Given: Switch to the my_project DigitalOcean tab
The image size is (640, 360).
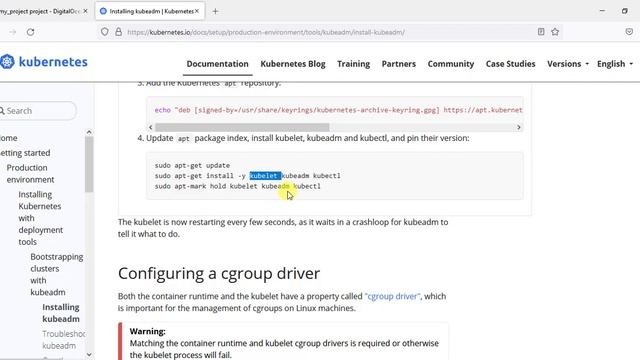Looking at the screenshot, I should (x=40, y=11).
